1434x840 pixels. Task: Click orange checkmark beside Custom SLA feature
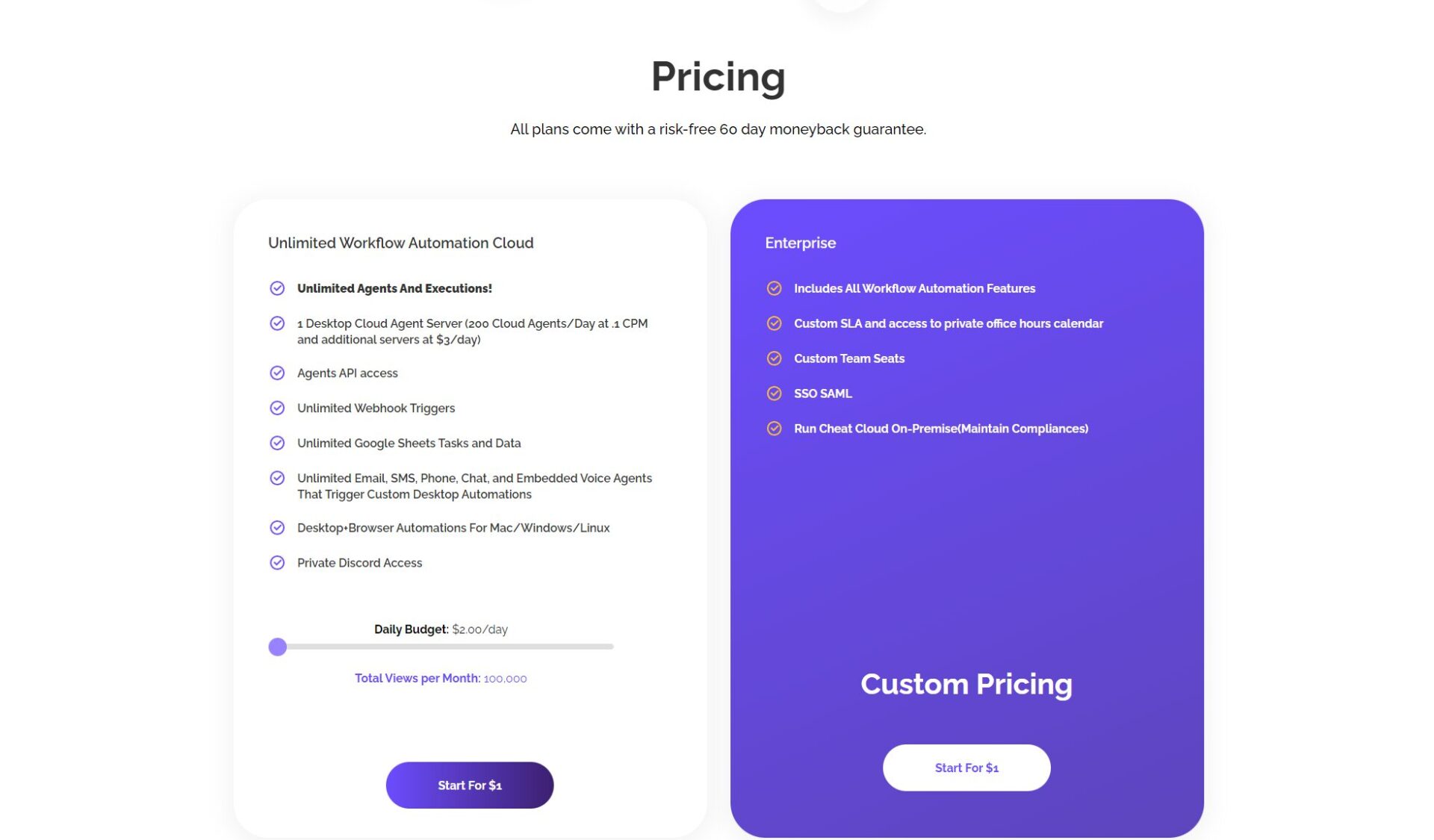click(x=774, y=323)
